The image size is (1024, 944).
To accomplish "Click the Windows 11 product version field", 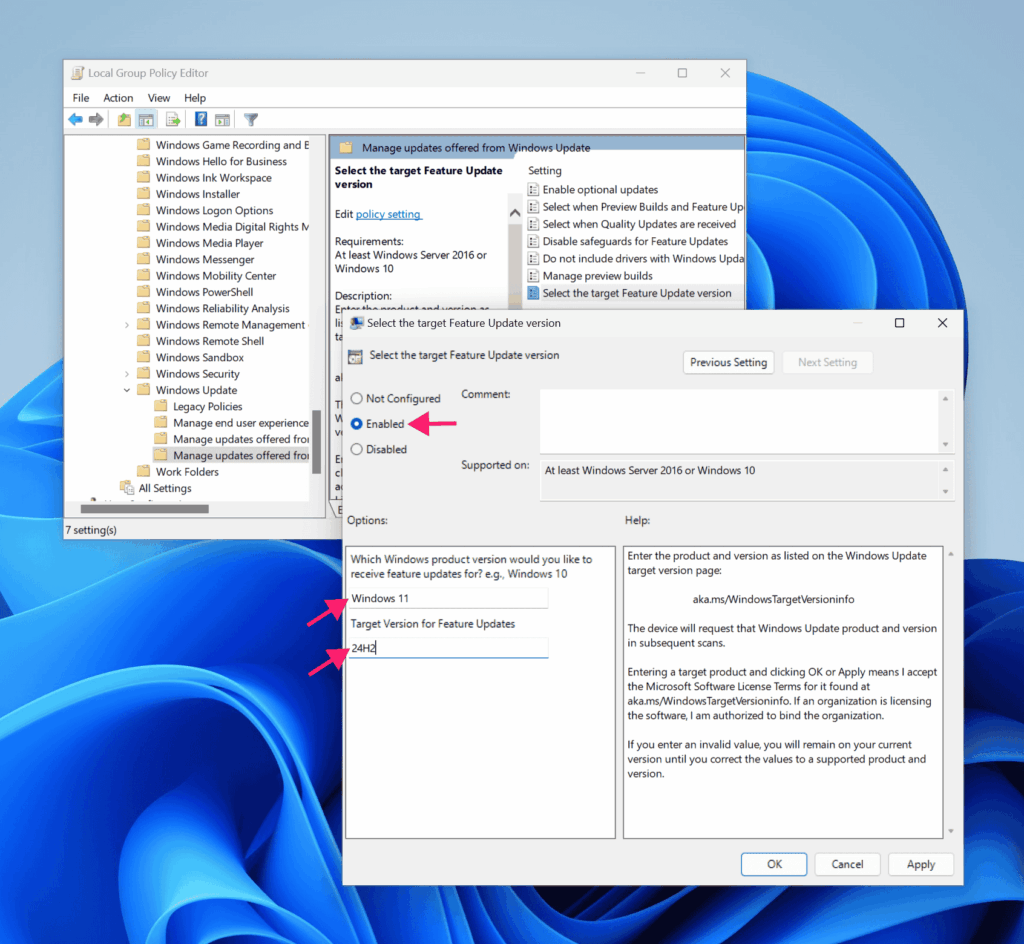I will (x=449, y=598).
